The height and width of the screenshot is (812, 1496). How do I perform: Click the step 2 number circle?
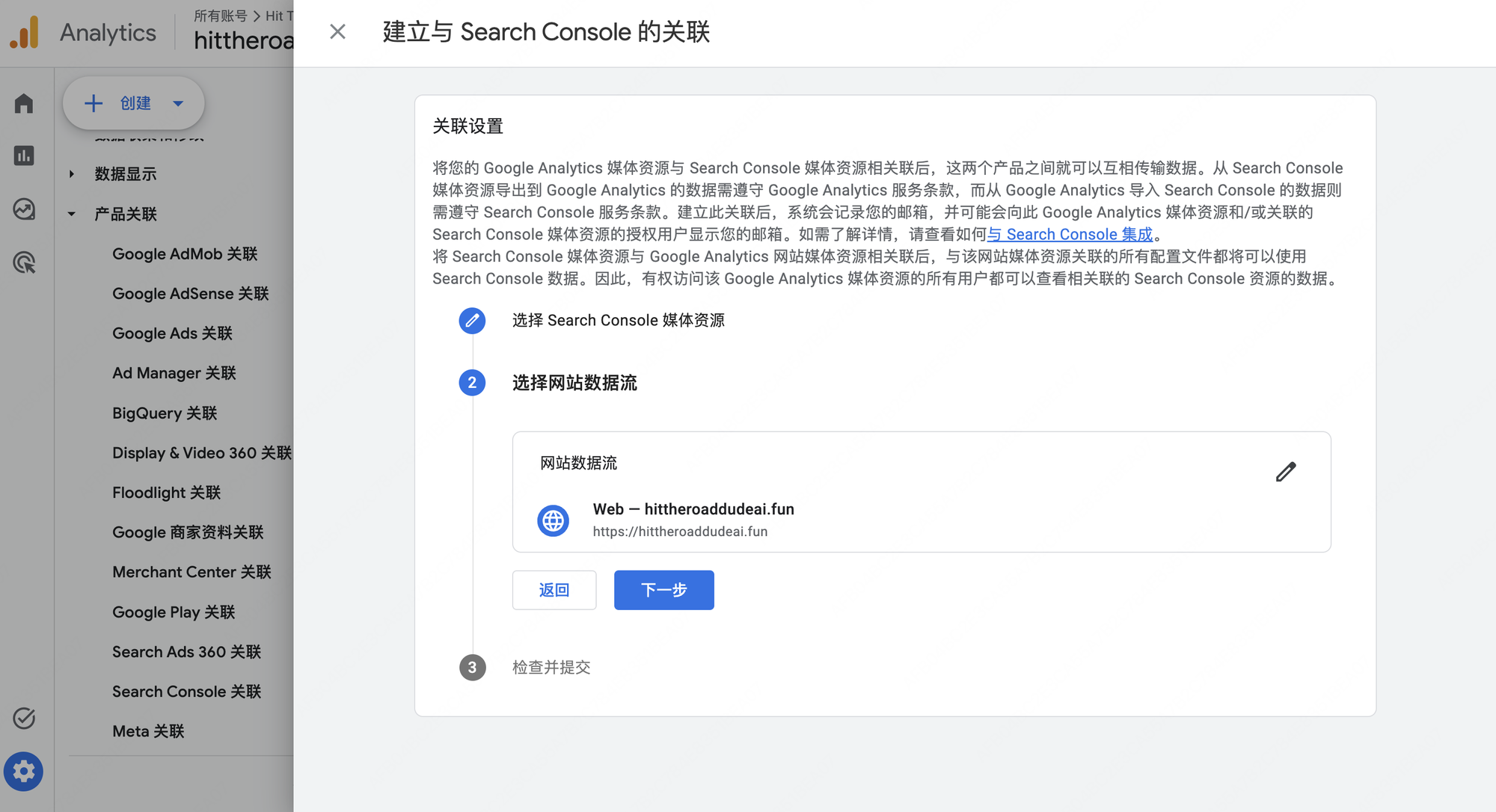coord(472,383)
